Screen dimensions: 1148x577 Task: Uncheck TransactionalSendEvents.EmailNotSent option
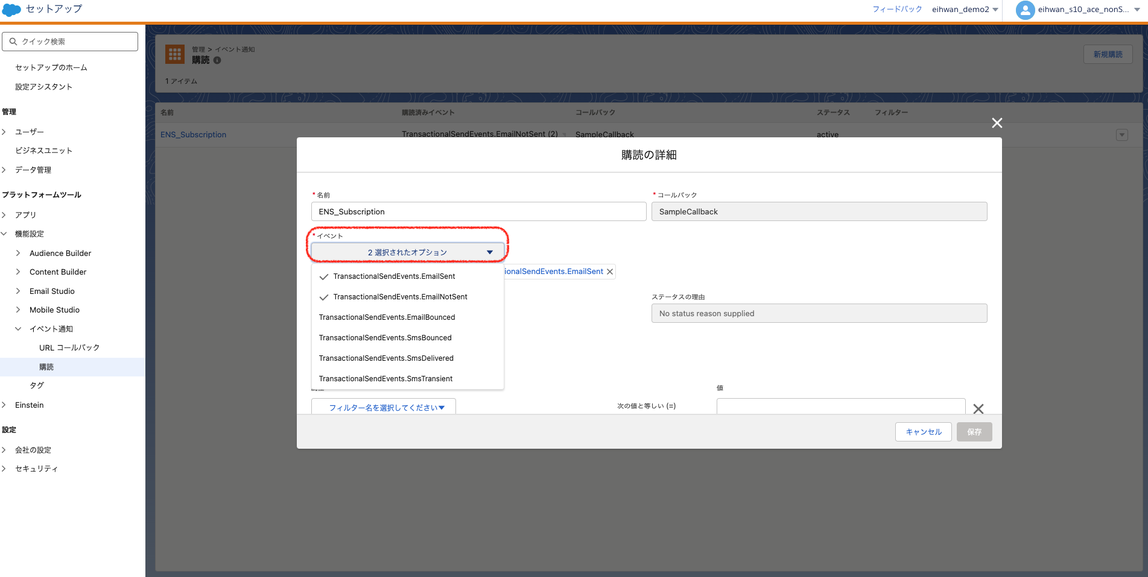click(408, 297)
